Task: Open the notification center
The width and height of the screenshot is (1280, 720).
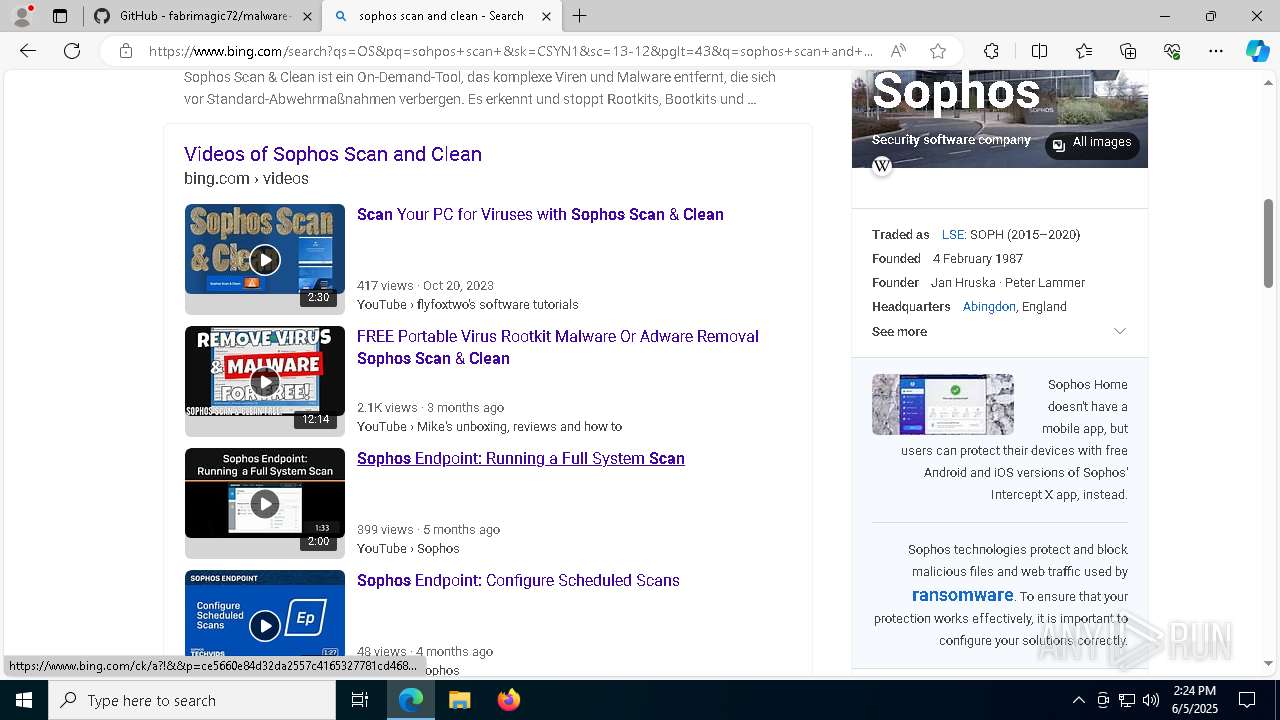Action: [x=1247, y=700]
